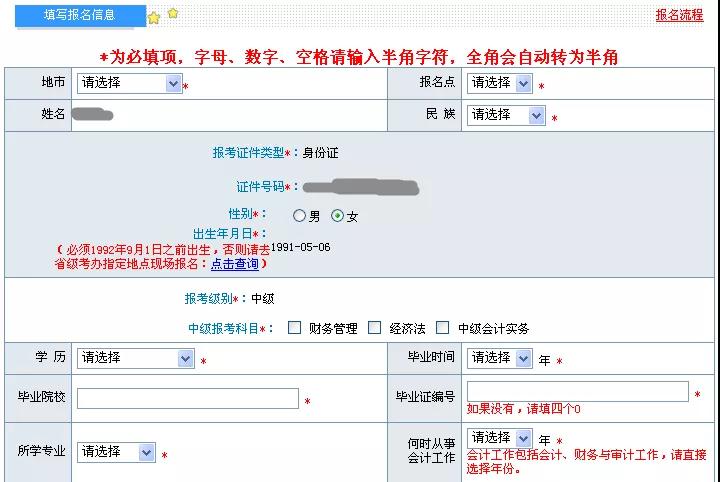Check the 财务管理 subject checkbox
This screenshot has width=720, height=482.
point(294,328)
